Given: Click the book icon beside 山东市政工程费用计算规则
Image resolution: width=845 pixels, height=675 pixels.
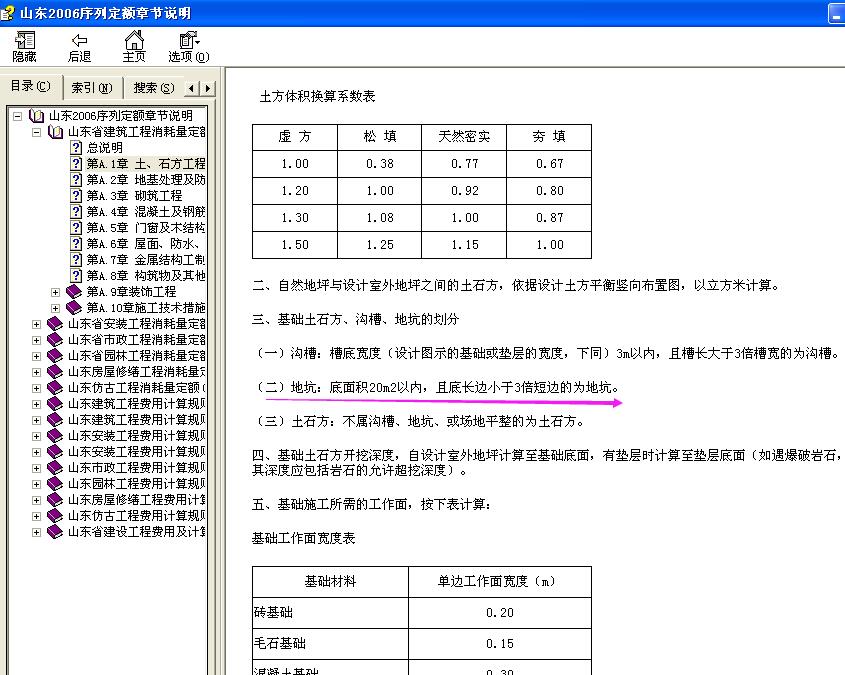Looking at the screenshot, I should click(x=55, y=468).
